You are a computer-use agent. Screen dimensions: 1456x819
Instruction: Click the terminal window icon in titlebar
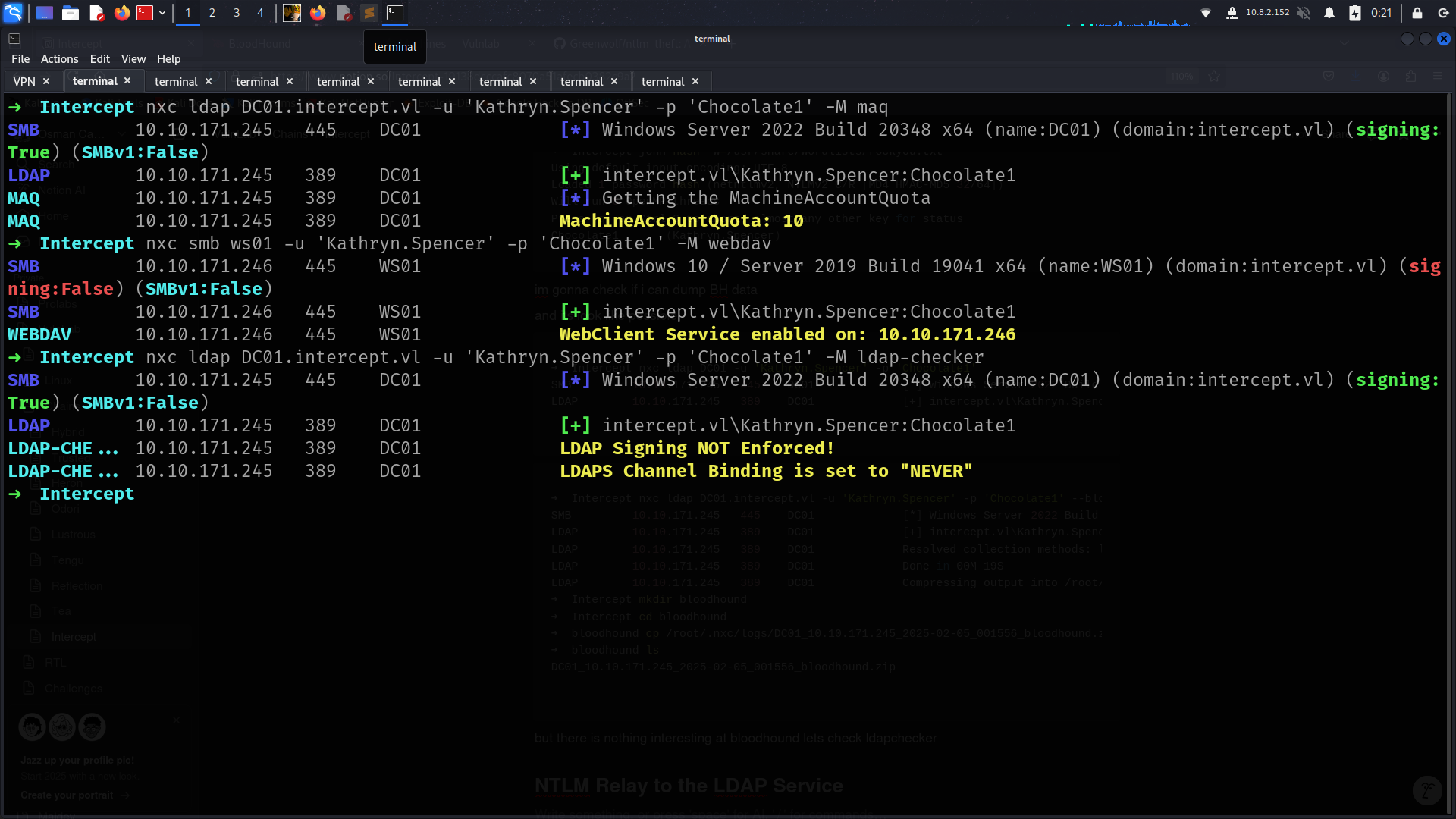[14, 39]
